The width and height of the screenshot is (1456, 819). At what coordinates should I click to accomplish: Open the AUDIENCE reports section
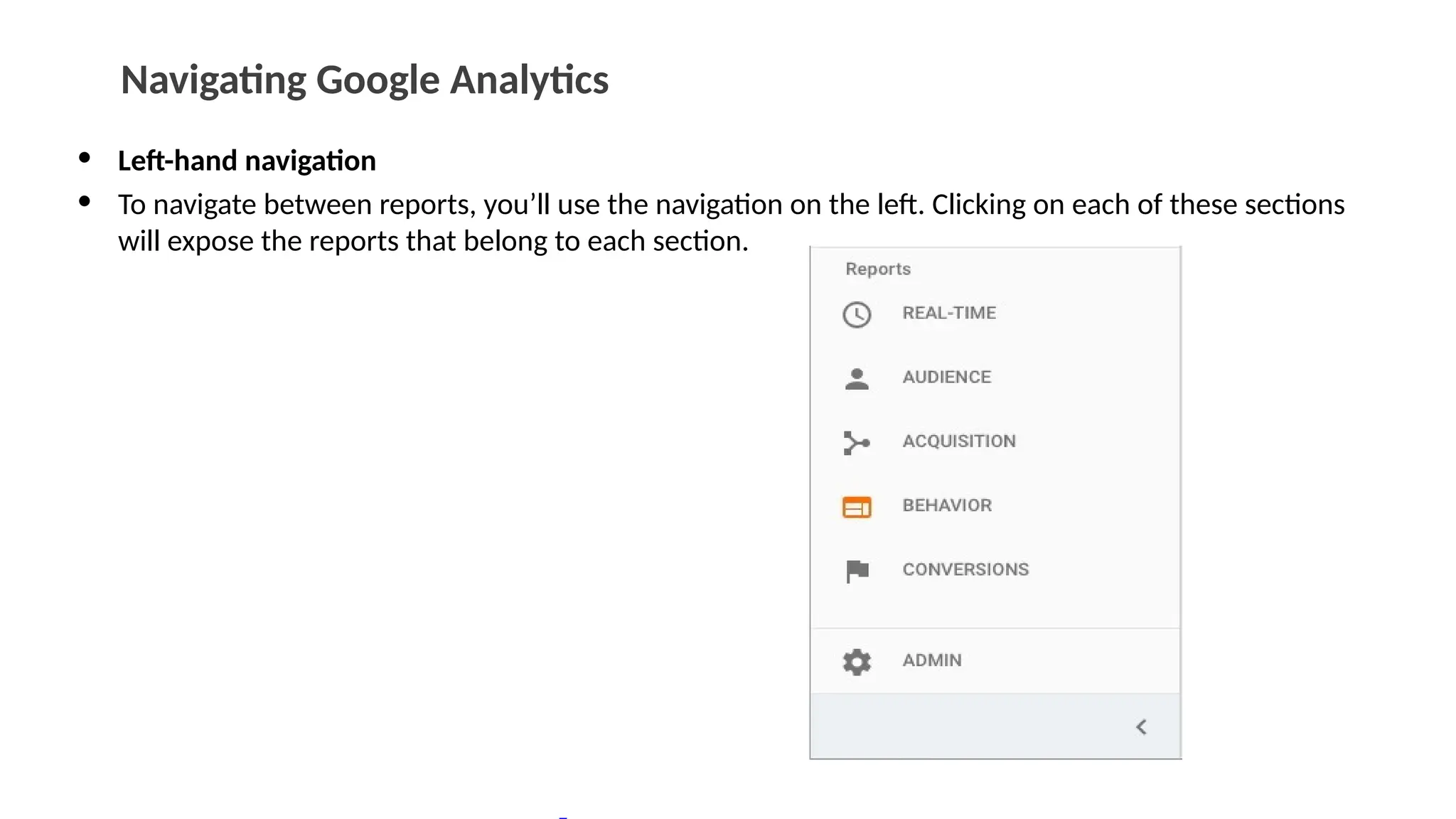click(946, 377)
